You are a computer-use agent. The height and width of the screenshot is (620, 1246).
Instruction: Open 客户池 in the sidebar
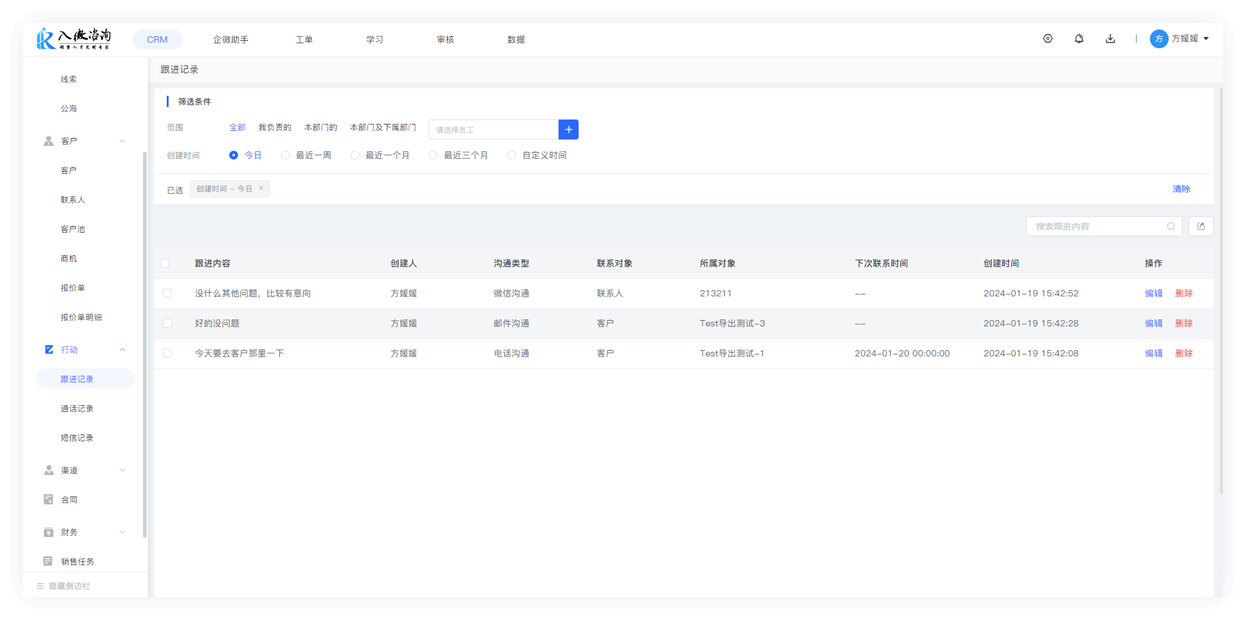point(73,229)
